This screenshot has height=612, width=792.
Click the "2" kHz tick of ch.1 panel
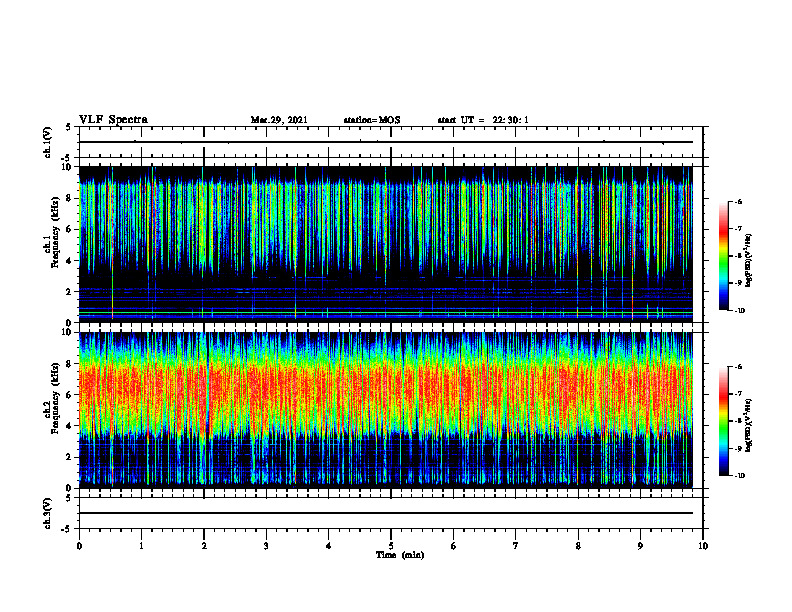[70, 291]
